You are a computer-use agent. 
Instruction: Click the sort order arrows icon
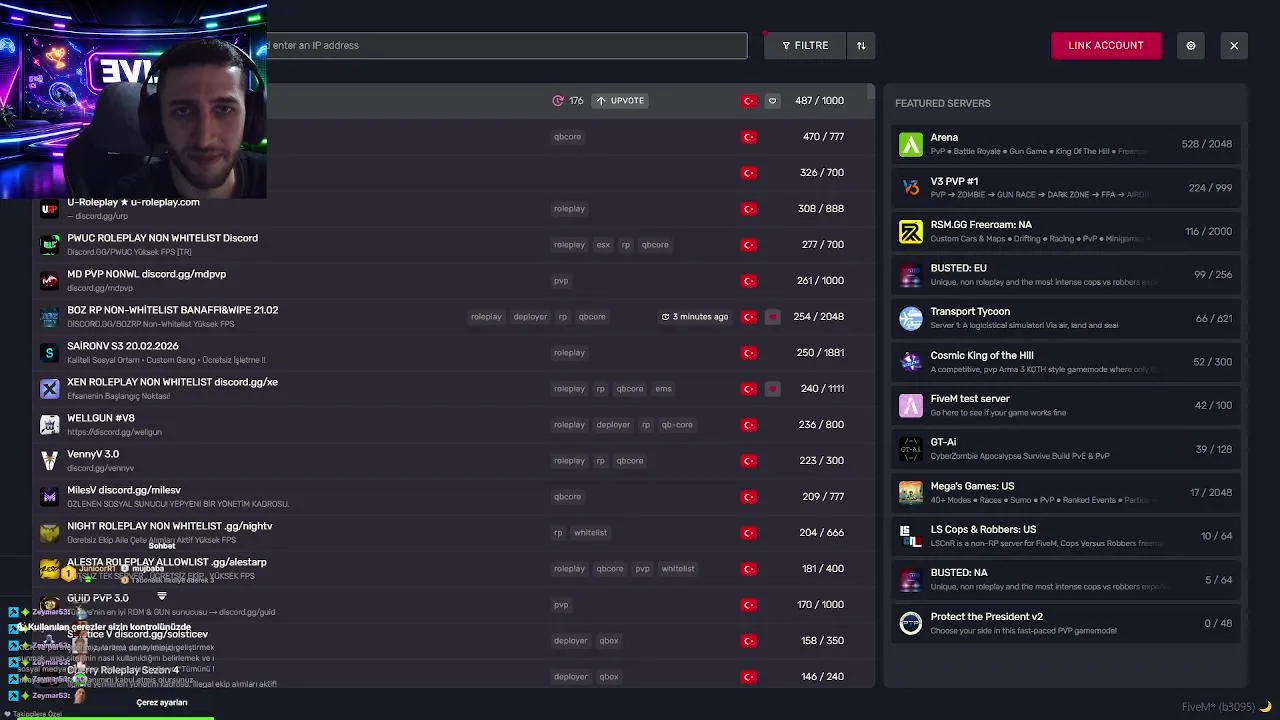(x=861, y=45)
